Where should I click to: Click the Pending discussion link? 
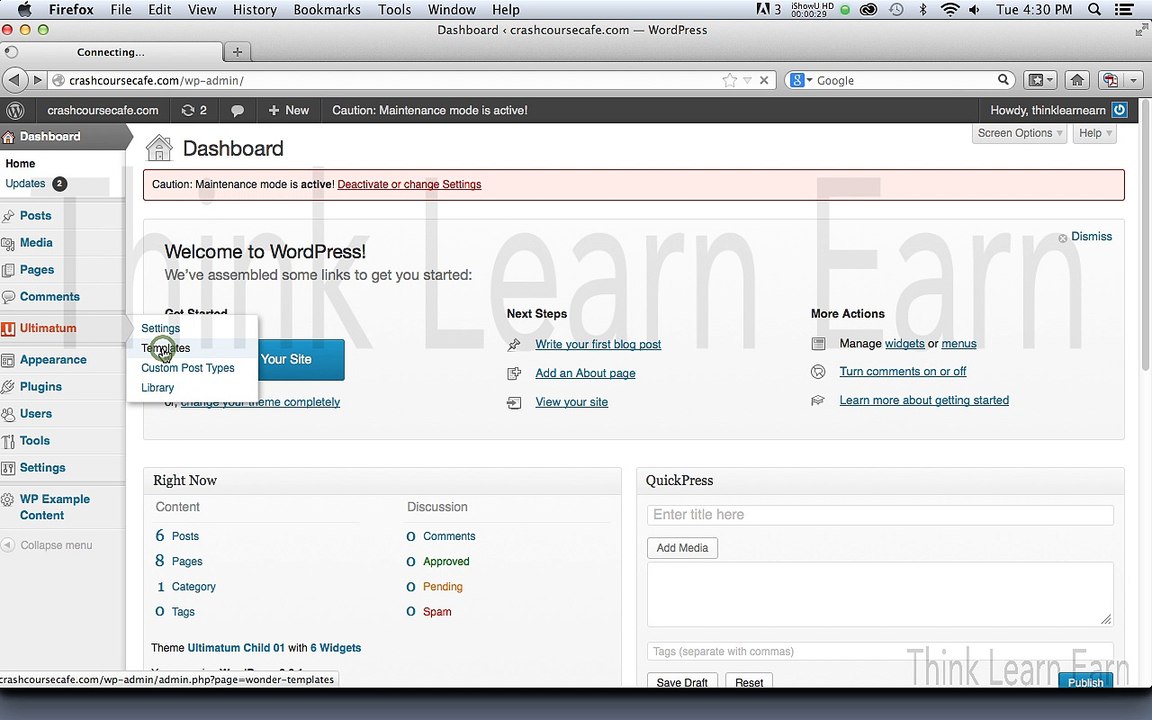(442, 587)
